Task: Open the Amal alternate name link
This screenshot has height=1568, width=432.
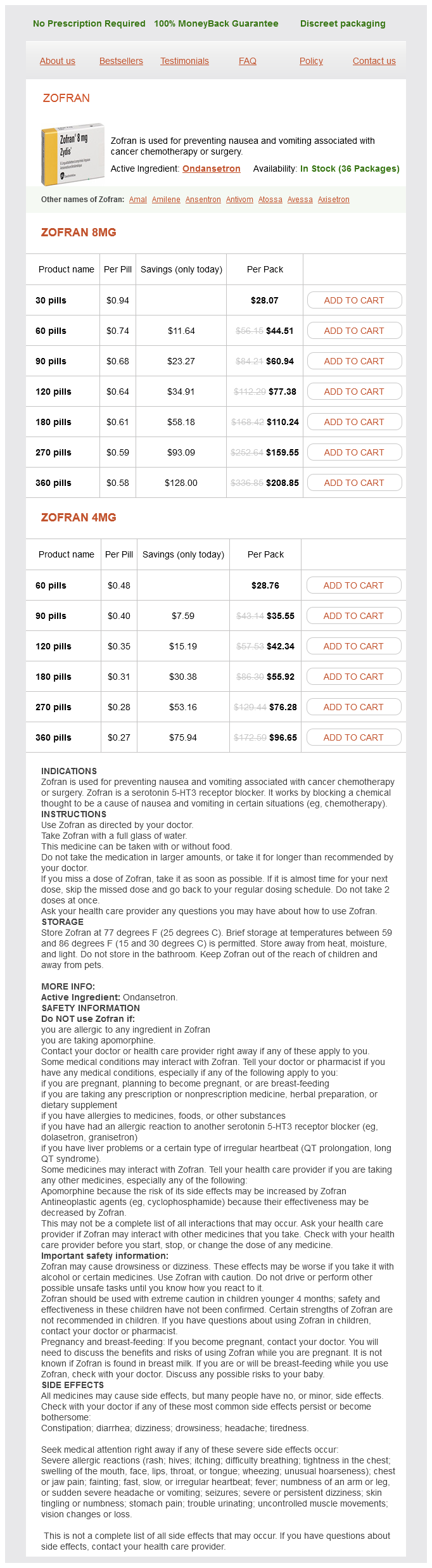Action: click(138, 200)
